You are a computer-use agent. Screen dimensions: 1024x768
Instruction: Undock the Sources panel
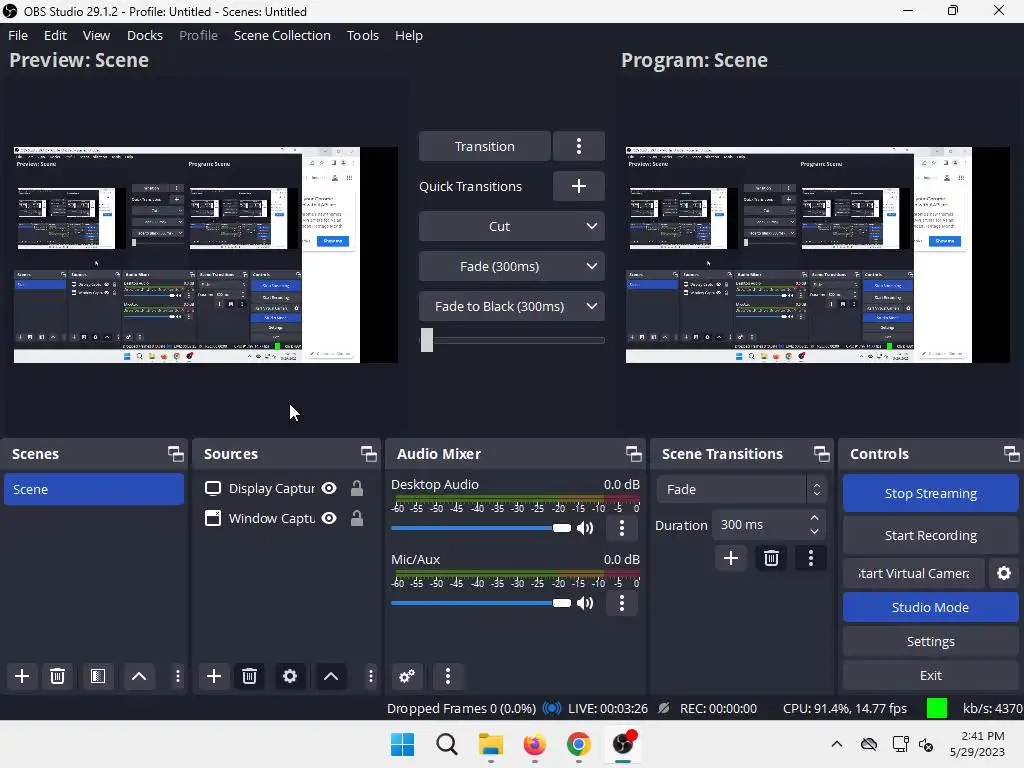[369, 454]
